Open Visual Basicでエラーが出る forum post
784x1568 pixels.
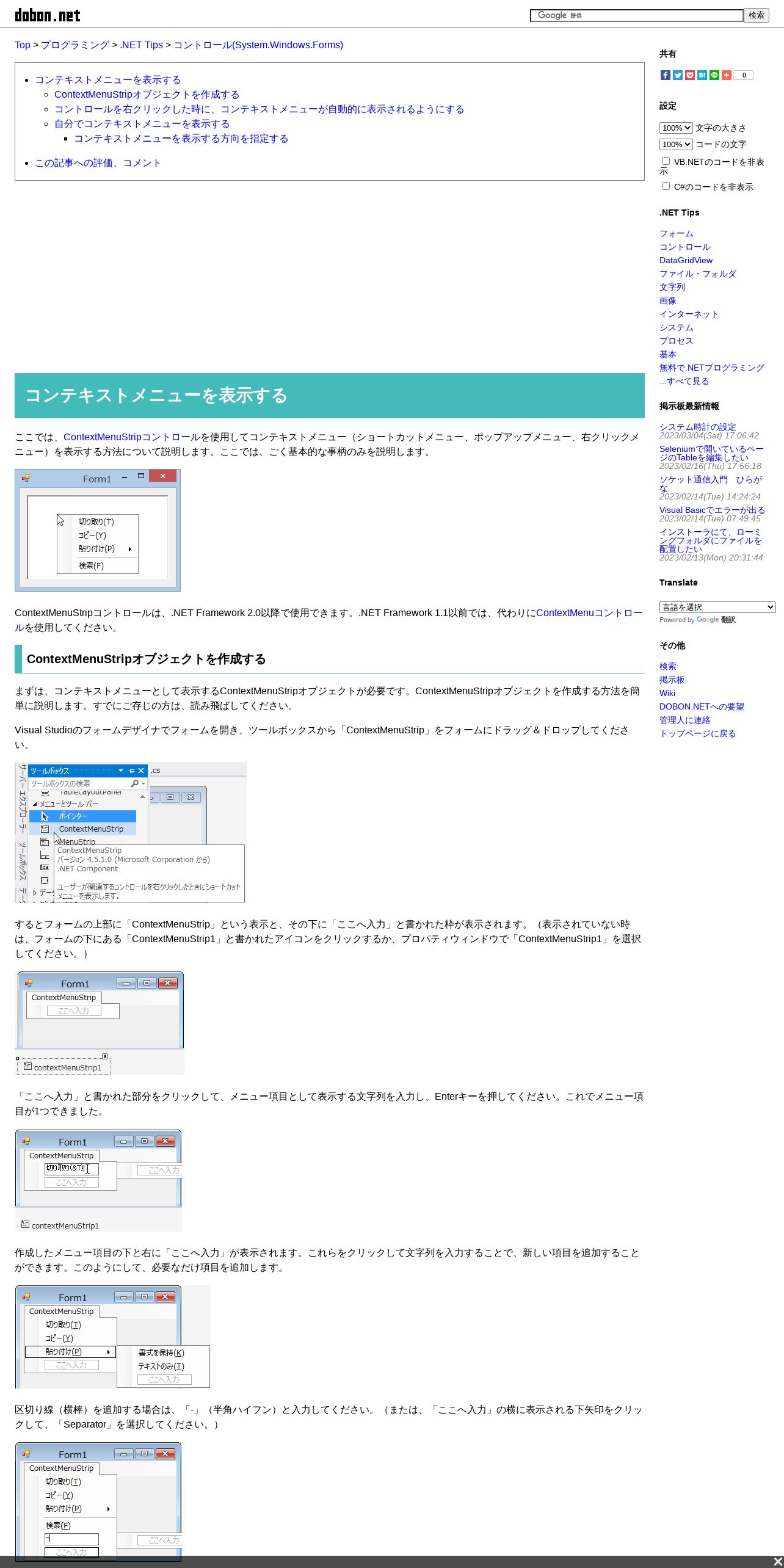[x=712, y=510]
